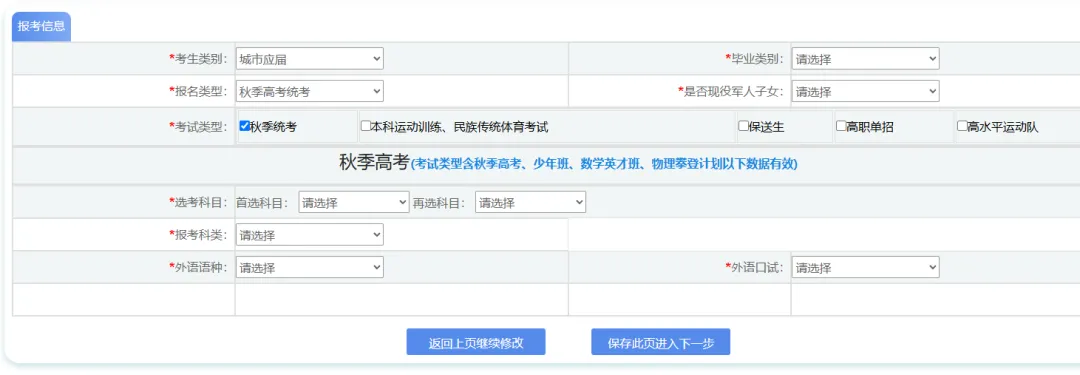The width and height of the screenshot is (1080, 375).
Task: Open the 毕业类别 dropdown
Action: (x=865, y=59)
